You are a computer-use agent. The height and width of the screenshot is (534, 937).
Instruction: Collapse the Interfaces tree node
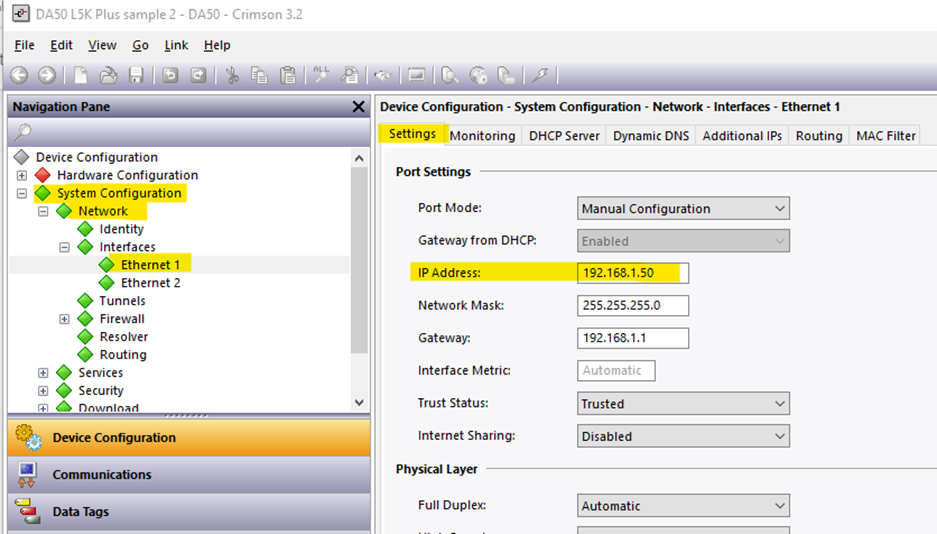(x=65, y=247)
